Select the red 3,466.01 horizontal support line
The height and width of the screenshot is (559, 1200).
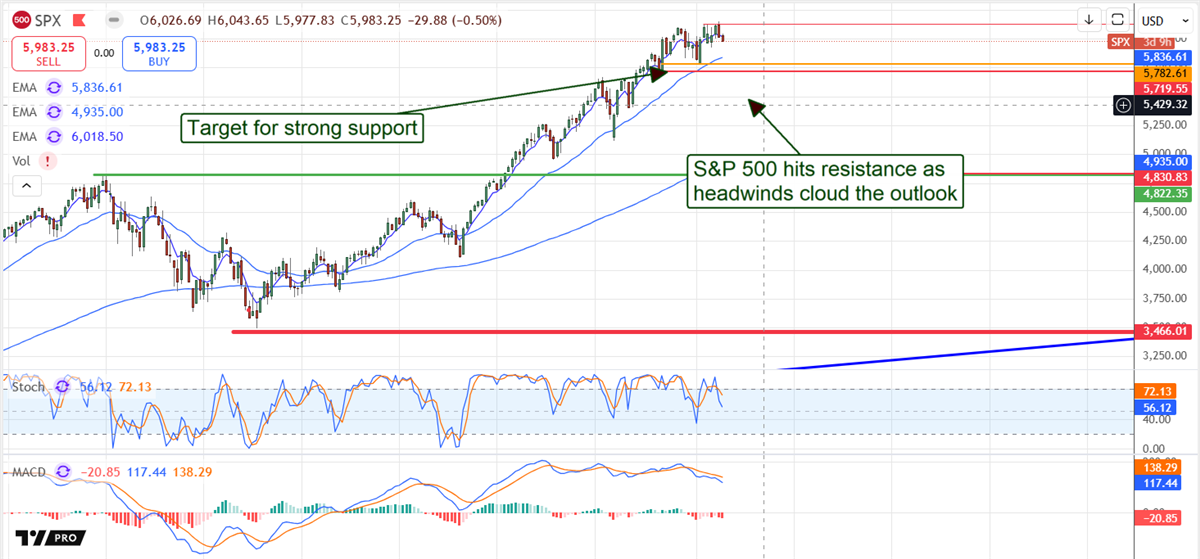tap(600, 331)
